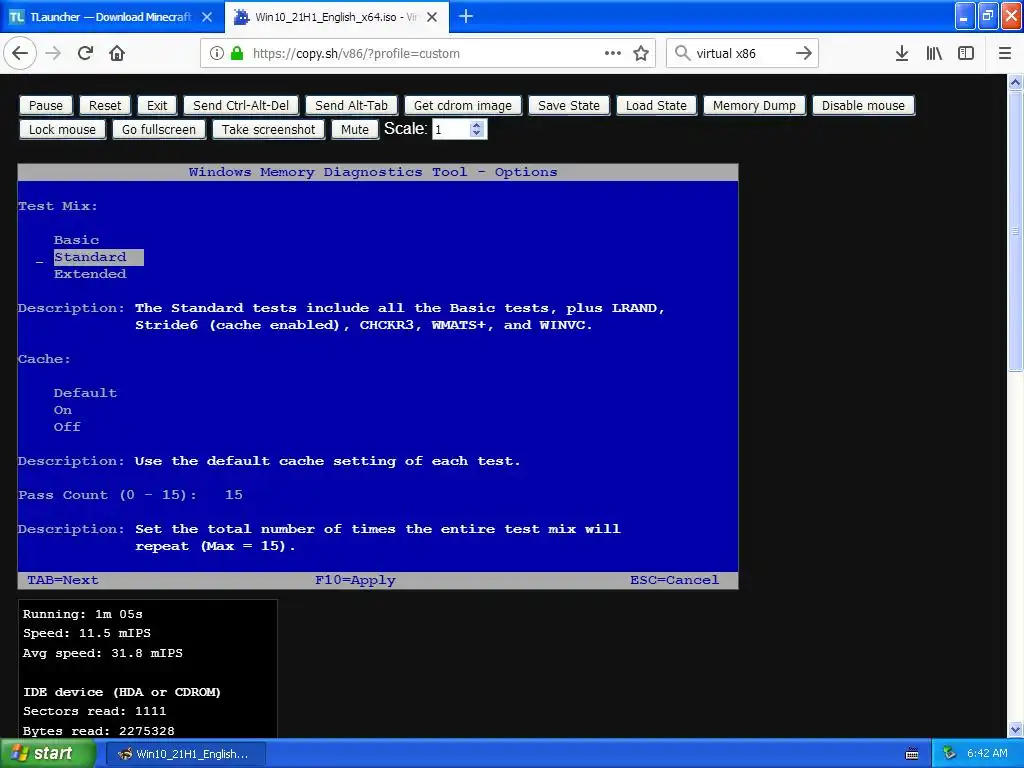Image resolution: width=1024 pixels, height=768 pixels.
Task: Click the vertical scrollbar thumb
Action: pos(1016,231)
